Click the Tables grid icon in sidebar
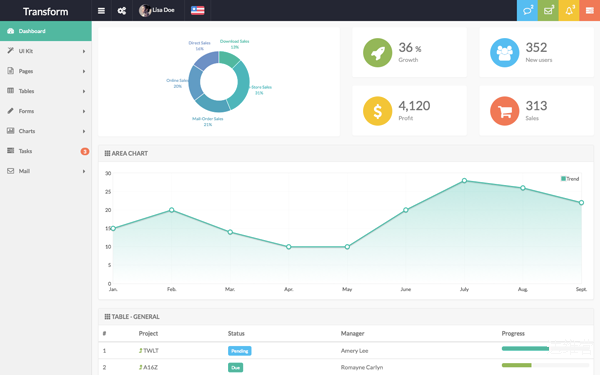This screenshot has height=375, width=600. click(x=11, y=91)
